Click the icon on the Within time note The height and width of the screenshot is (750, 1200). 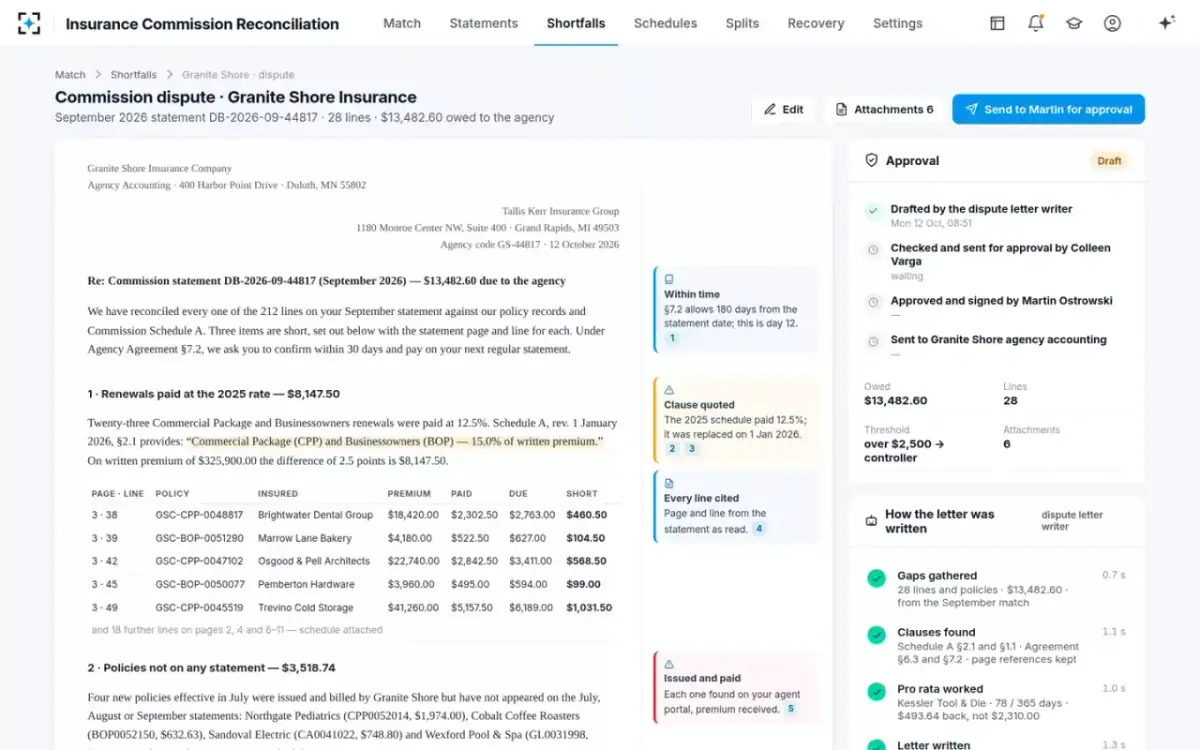click(x=669, y=279)
